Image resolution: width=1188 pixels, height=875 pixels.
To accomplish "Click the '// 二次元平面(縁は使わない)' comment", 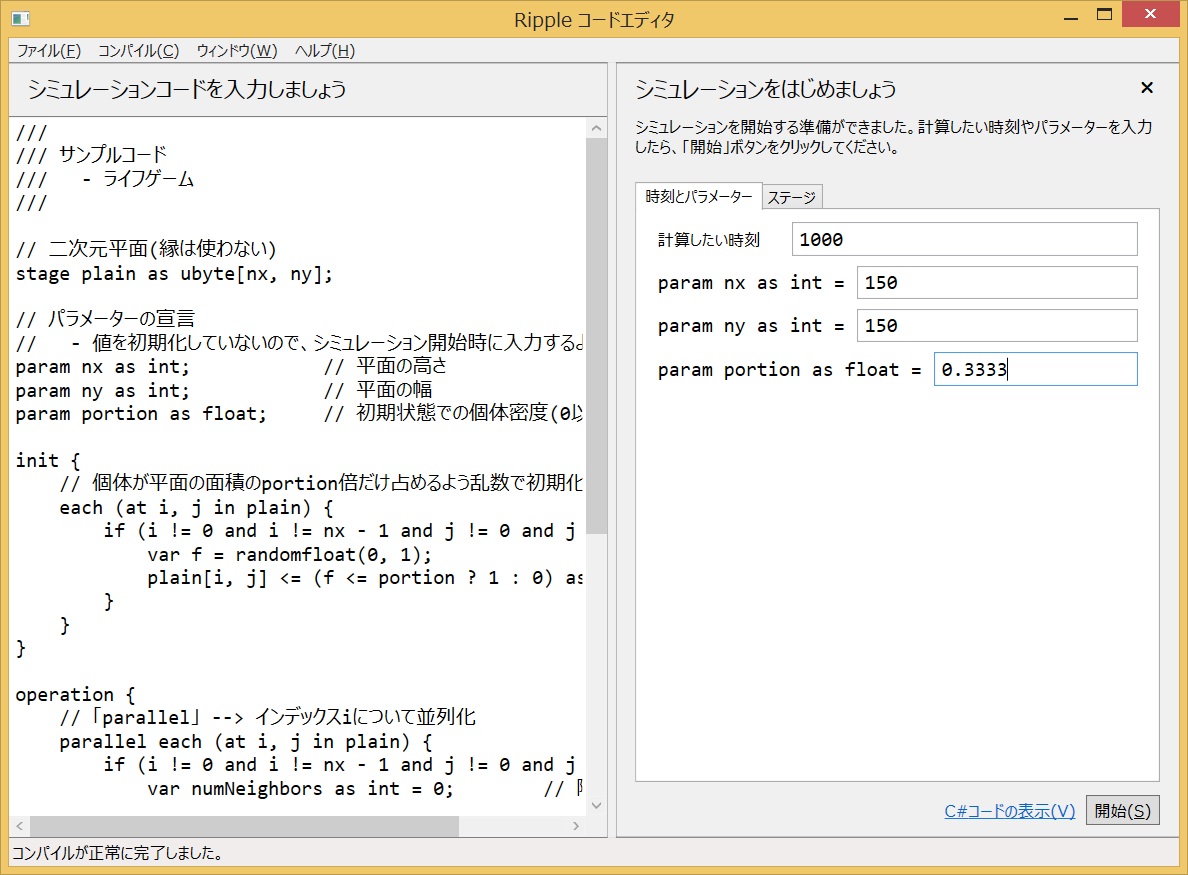I will [145, 249].
